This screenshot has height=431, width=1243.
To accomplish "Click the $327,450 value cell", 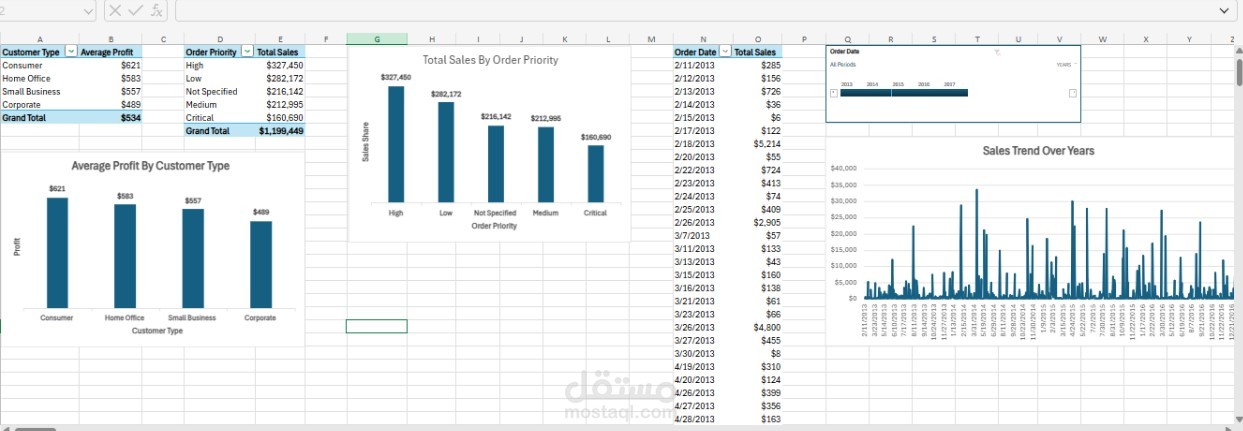I will coord(279,65).
